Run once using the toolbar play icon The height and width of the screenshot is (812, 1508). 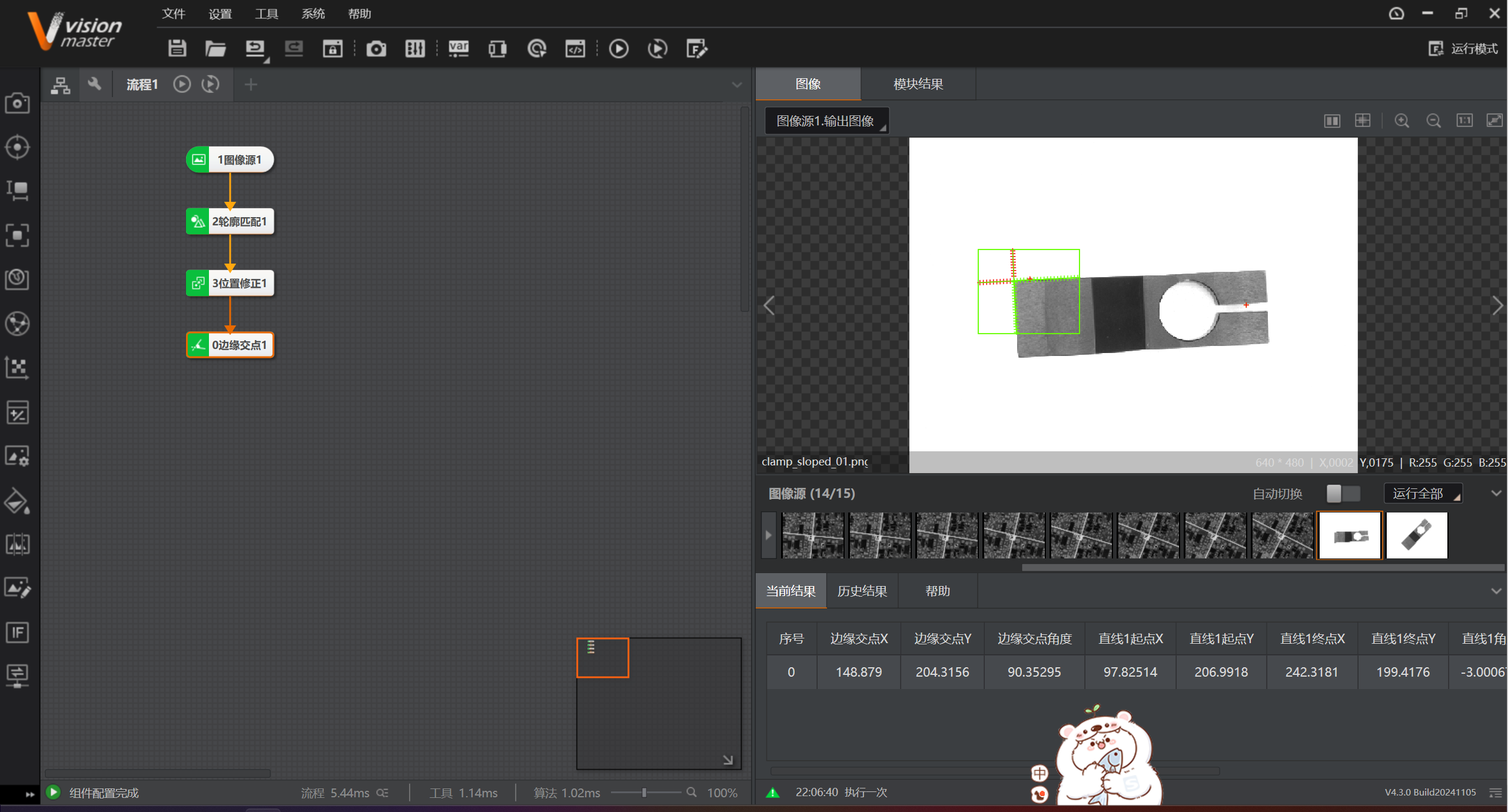[x=618, y=48]
